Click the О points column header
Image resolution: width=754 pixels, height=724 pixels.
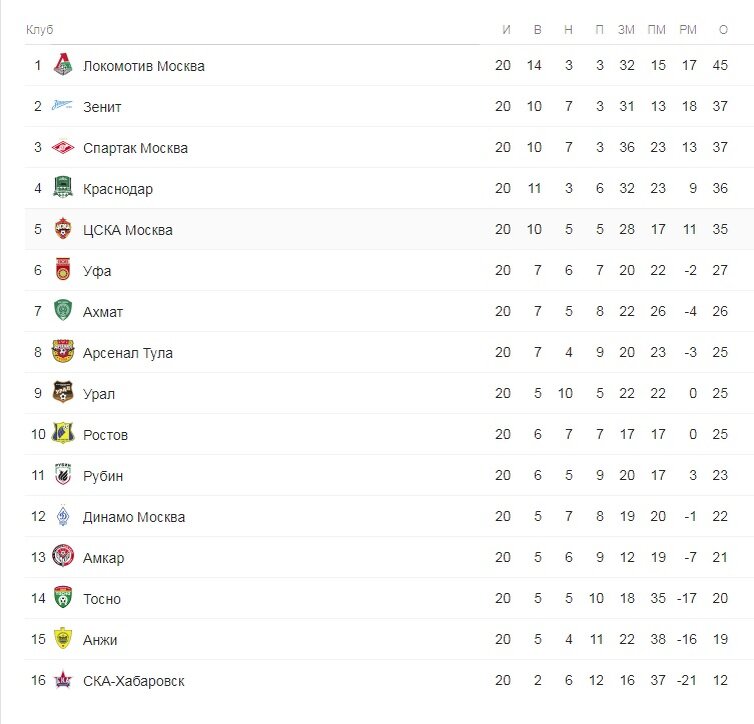(x=723, y=30)
